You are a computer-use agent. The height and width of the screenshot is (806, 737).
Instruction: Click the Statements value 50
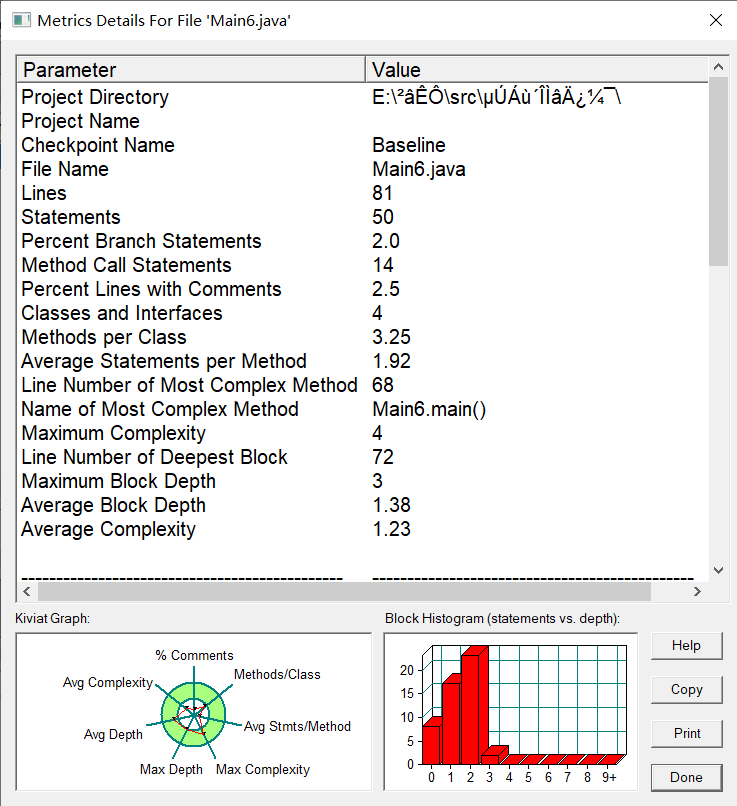coord(383,217)
